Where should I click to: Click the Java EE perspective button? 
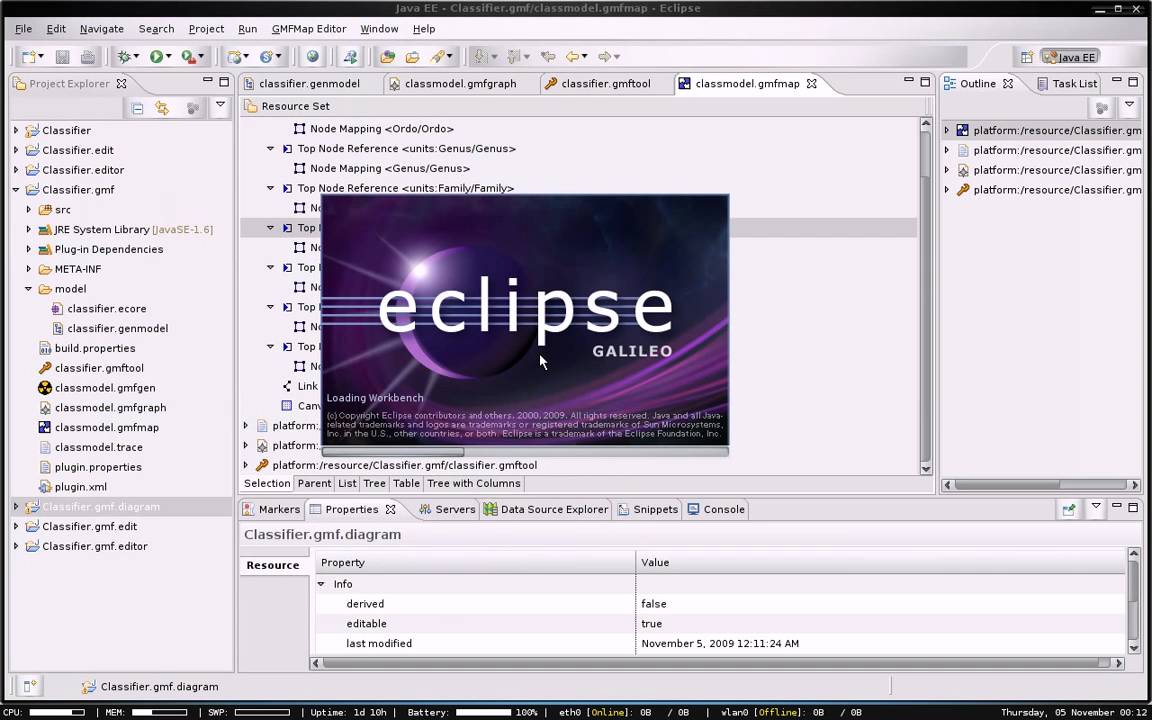tap(1070, 57)
